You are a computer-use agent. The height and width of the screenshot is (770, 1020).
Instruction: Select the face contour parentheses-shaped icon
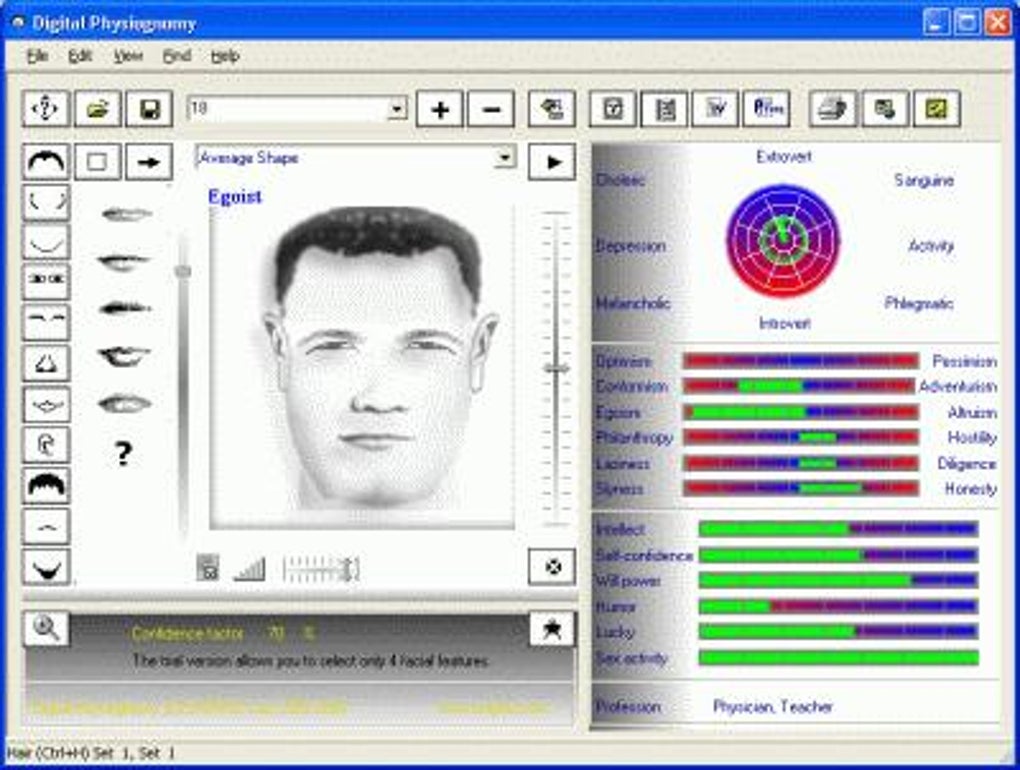click(46, 202)
